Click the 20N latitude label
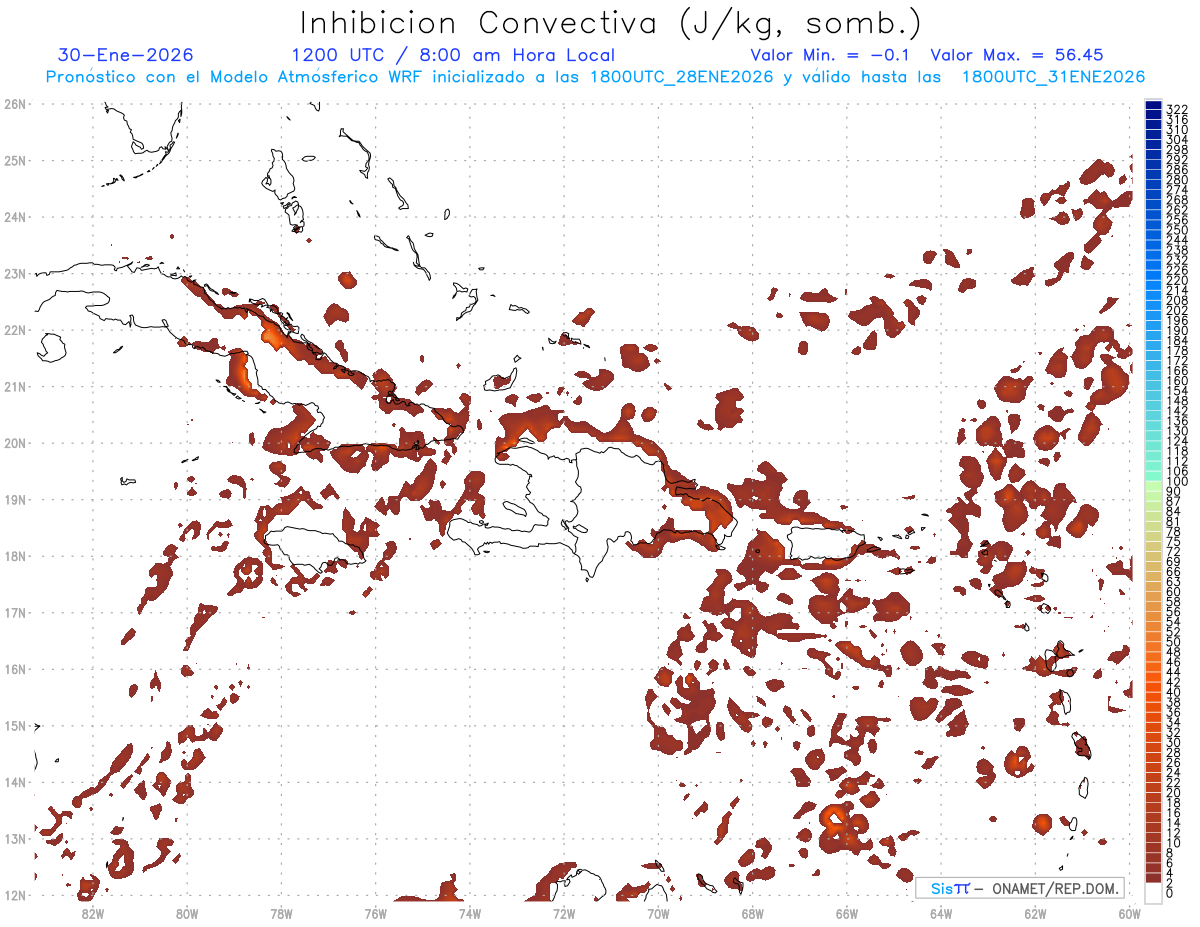1200x927 pixels. click(15, 443)
